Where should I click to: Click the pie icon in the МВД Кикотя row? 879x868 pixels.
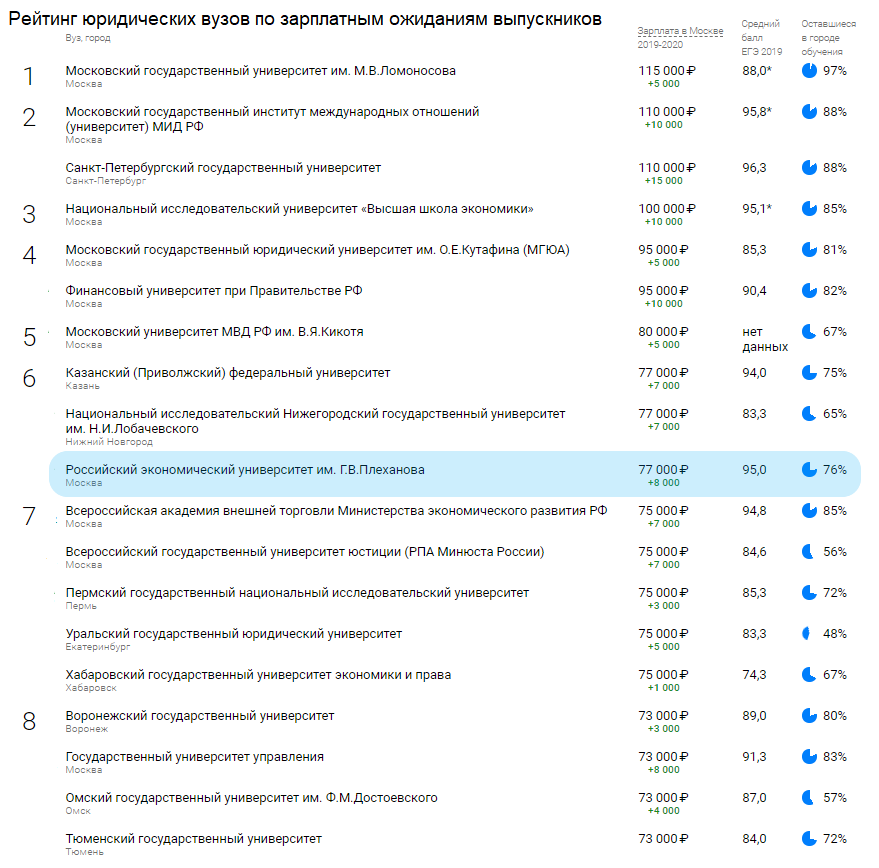[x=809, y=331]
